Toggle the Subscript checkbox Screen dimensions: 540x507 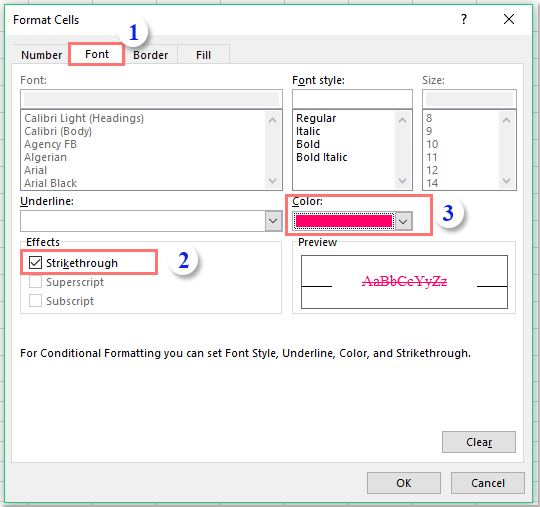(x=35, y=301)
